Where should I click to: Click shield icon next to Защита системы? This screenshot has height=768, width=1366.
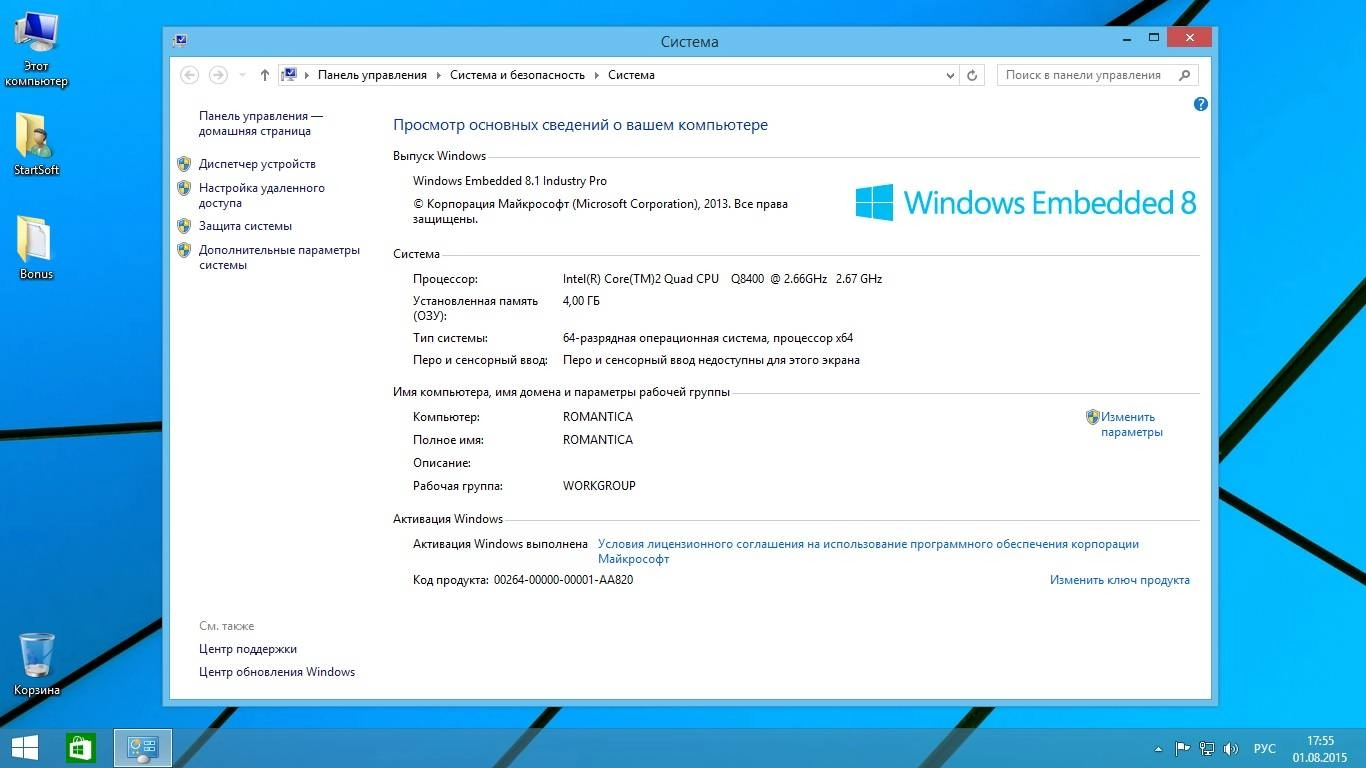[x=184, y=226]
